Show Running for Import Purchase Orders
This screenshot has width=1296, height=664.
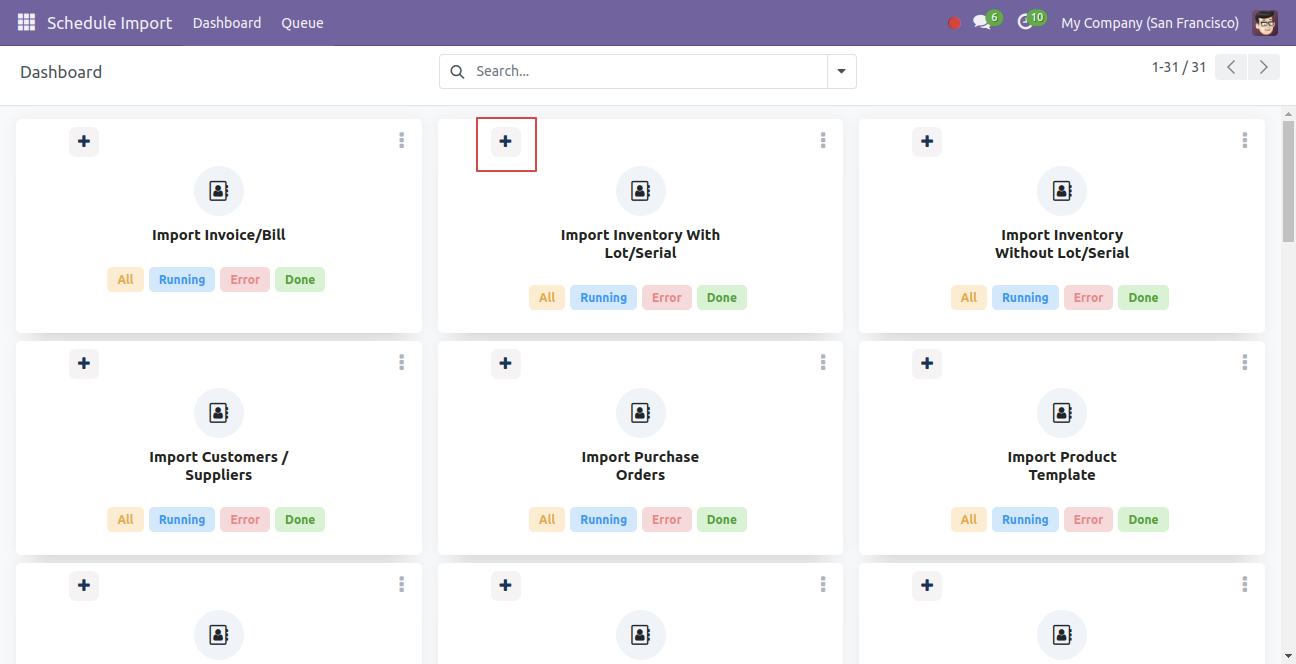click(x=604, y=520)
